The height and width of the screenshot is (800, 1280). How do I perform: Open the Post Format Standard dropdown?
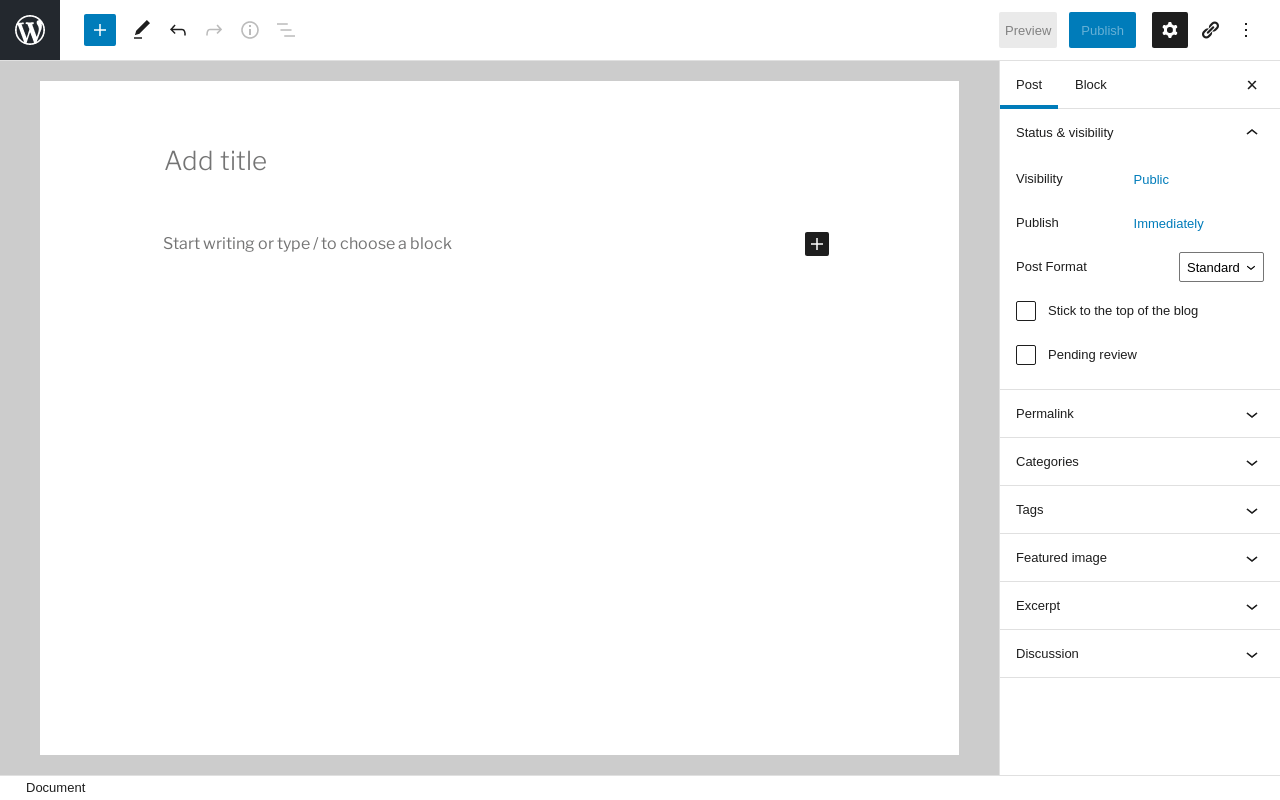(x=1221, y=267)
